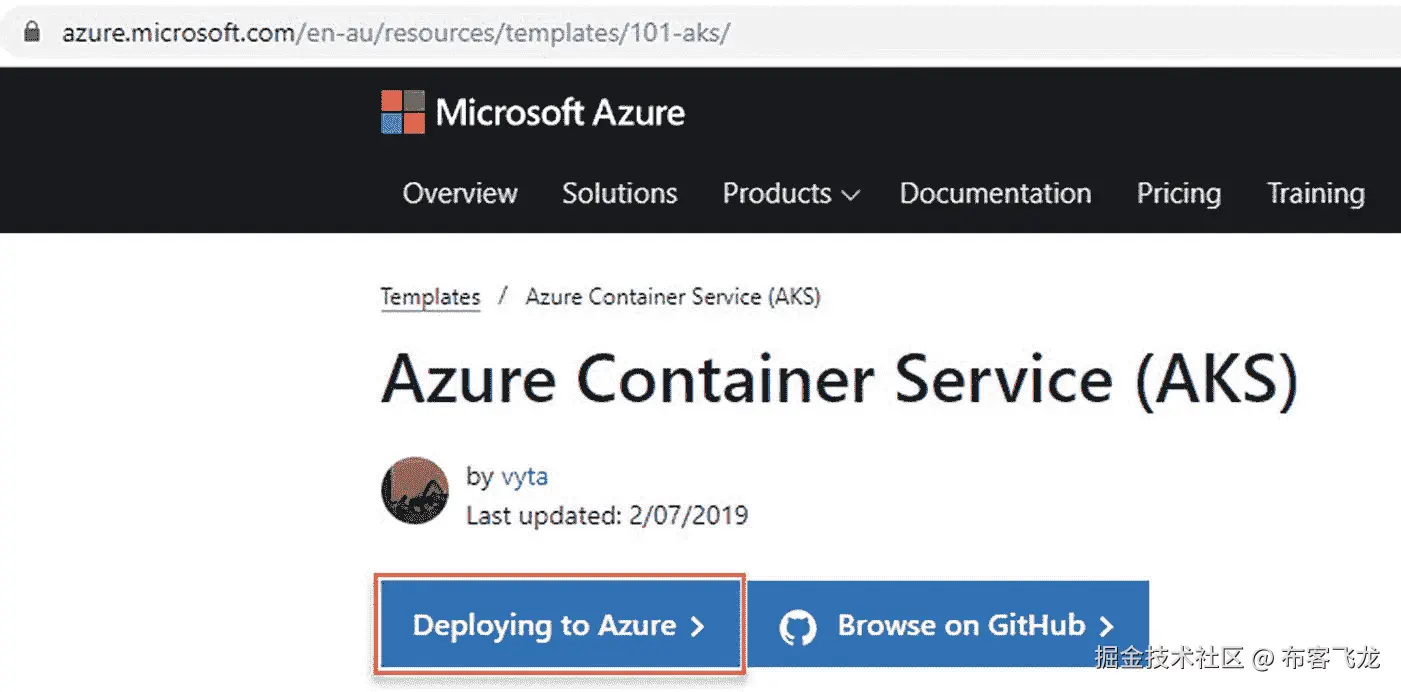This screenshot has height=692, width=1401.
Task: Click the Azure Container Service (AKS) breadcrumb text
Action: (x=673, y=297)
